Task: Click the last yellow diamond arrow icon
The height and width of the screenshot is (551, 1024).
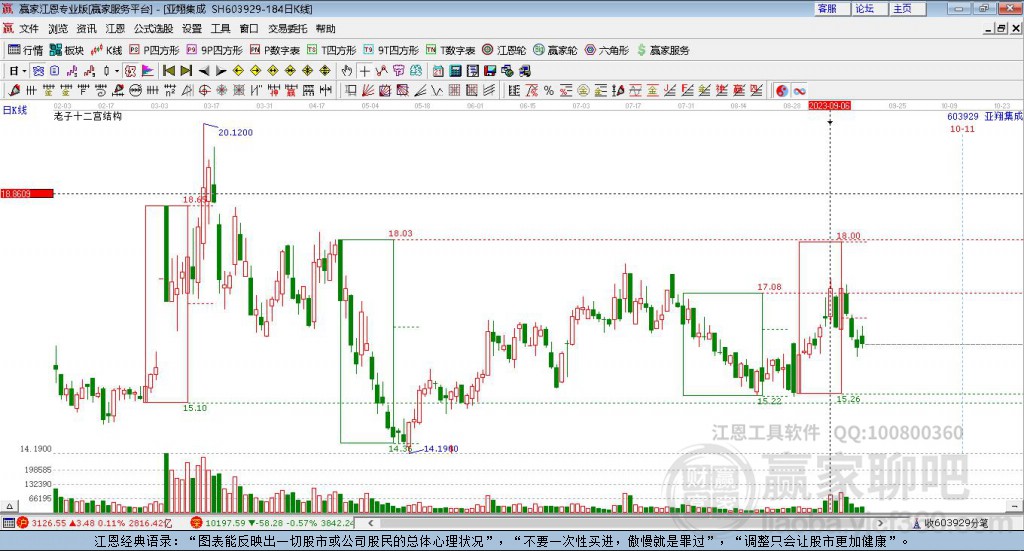Action: [x=325, y=71]
